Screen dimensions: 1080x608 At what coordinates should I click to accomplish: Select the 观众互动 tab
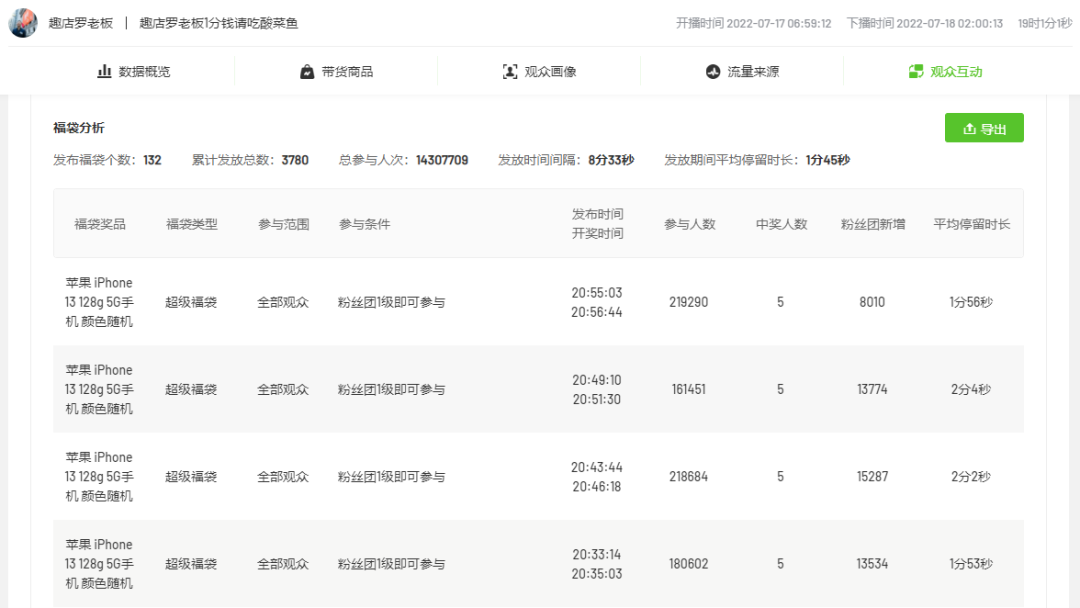click(946, 72)
